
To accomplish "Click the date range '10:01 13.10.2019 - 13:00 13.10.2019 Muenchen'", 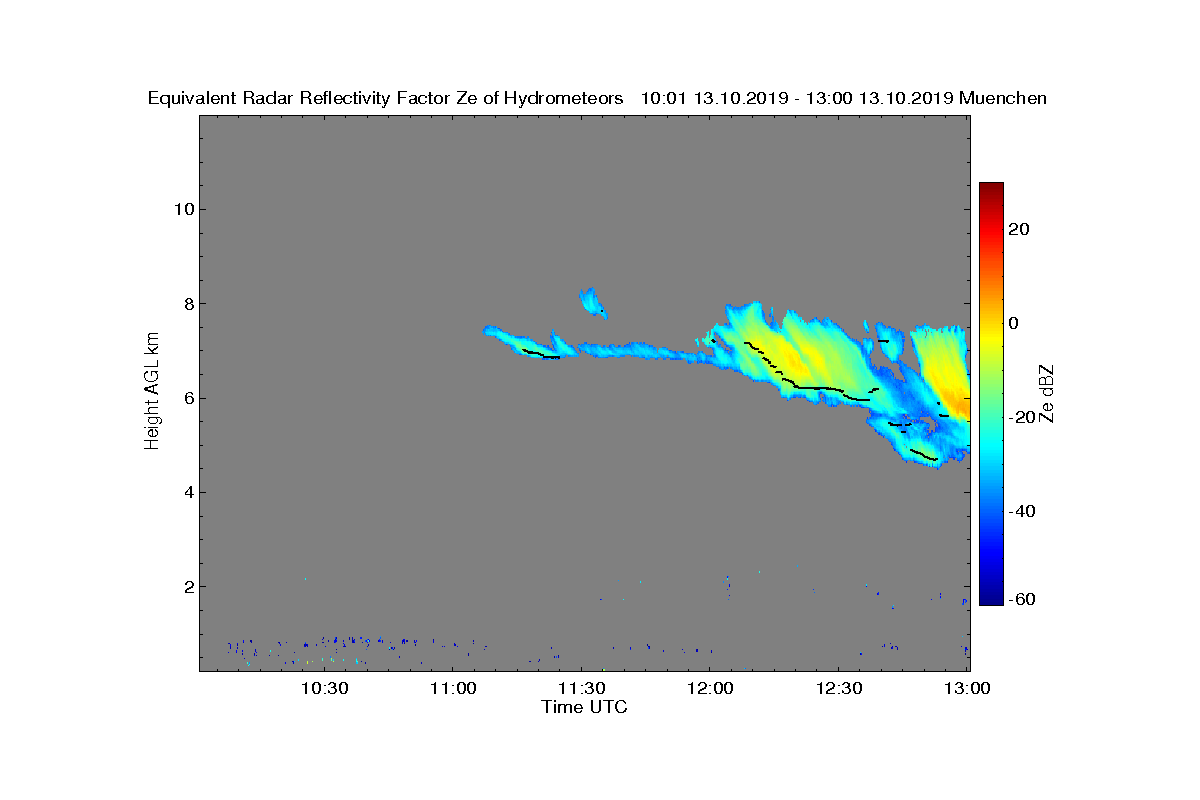I will 843,98.
